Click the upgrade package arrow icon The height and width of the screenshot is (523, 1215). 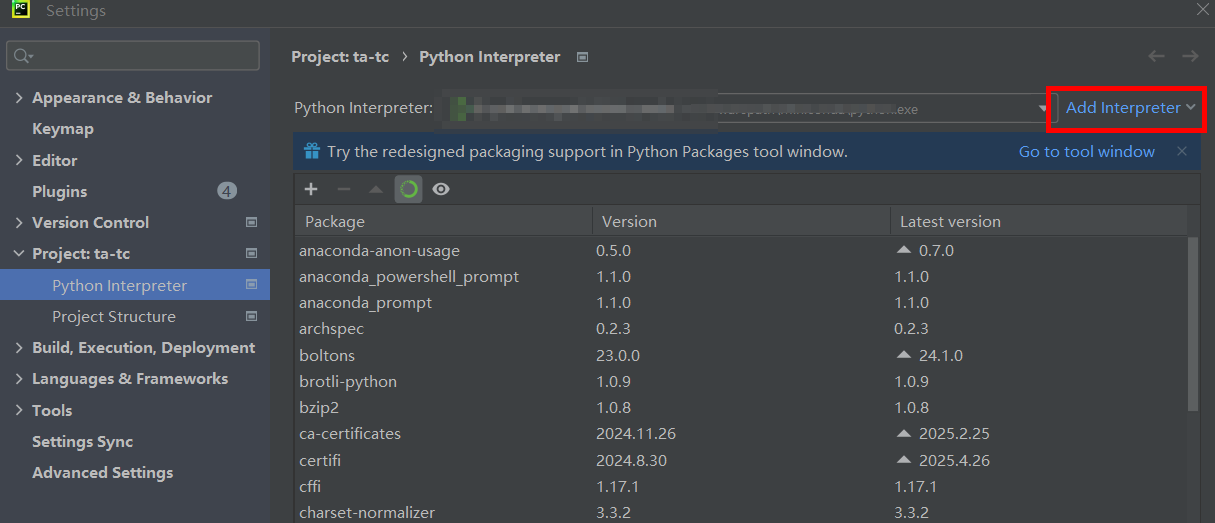(376, 189)
